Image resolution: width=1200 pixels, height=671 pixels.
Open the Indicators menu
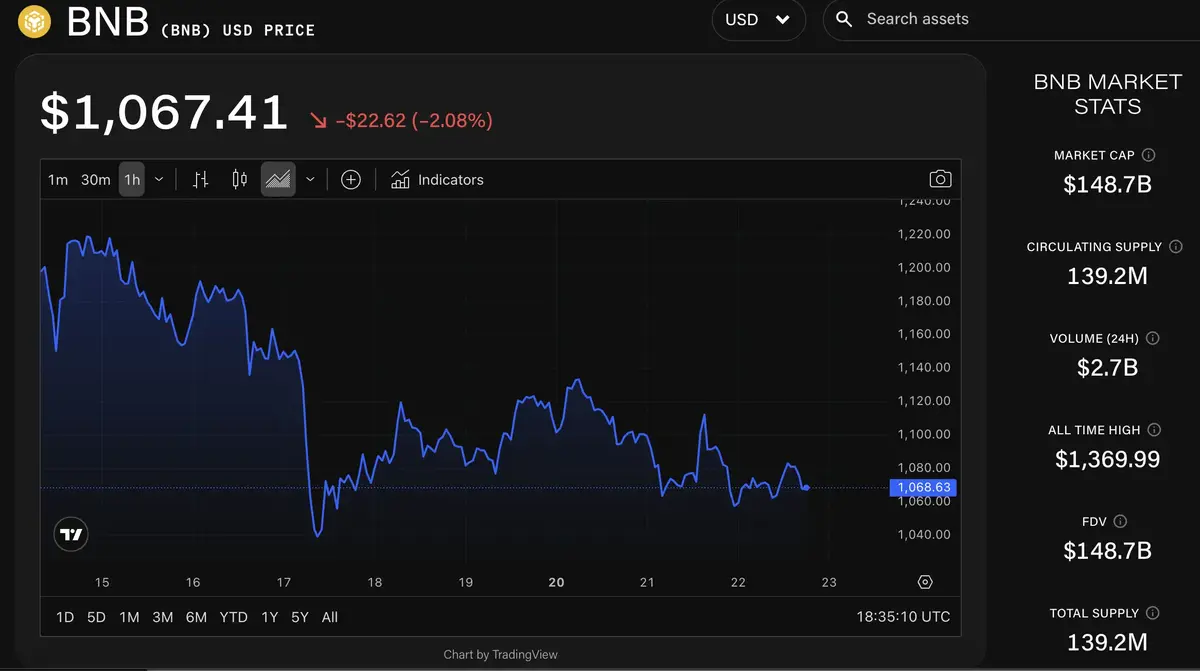click(x=437, y=180)
